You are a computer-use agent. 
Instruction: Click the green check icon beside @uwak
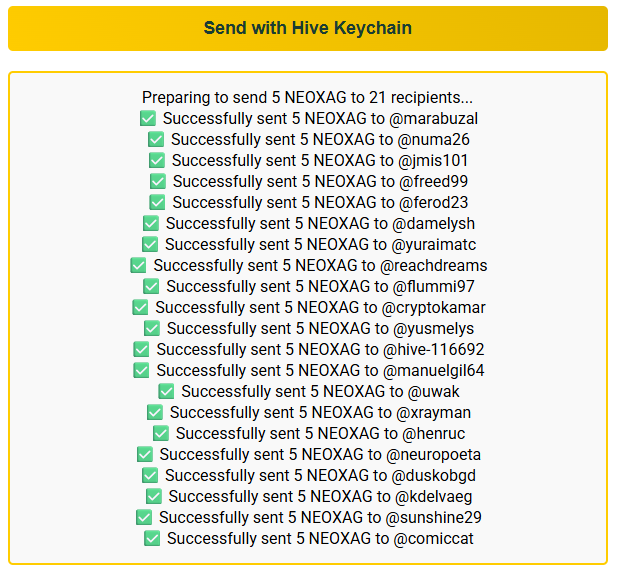pyautogui.click(x=166, y=391)
